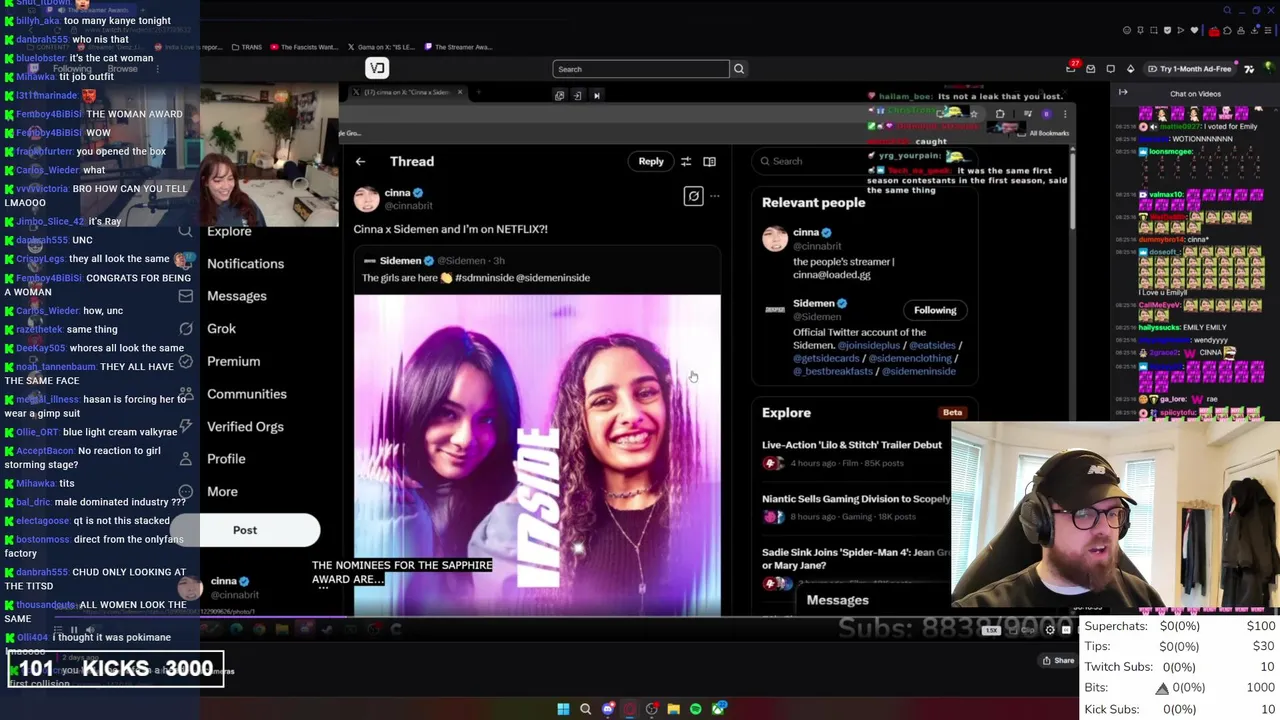Open the inner browser three-dot menu

1064,113
